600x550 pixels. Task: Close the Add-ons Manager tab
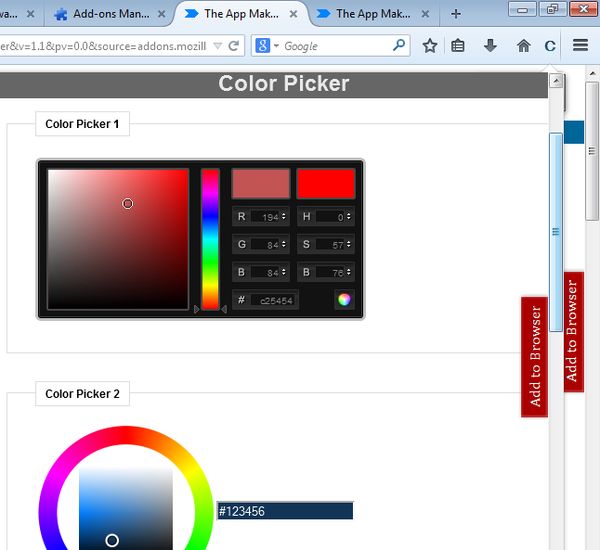[x=162, y=14]
